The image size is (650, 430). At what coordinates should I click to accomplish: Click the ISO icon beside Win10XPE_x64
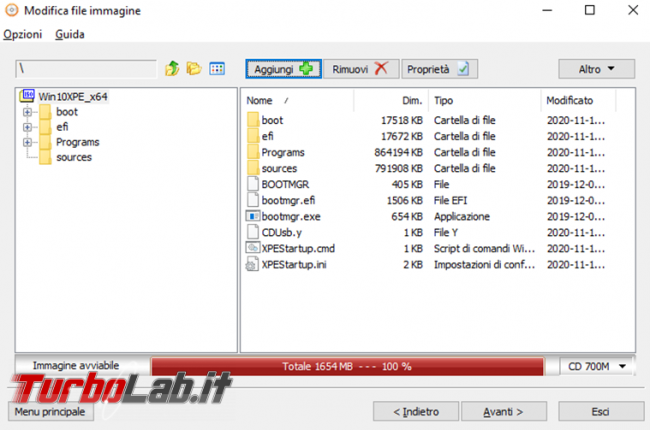[27, 96]
